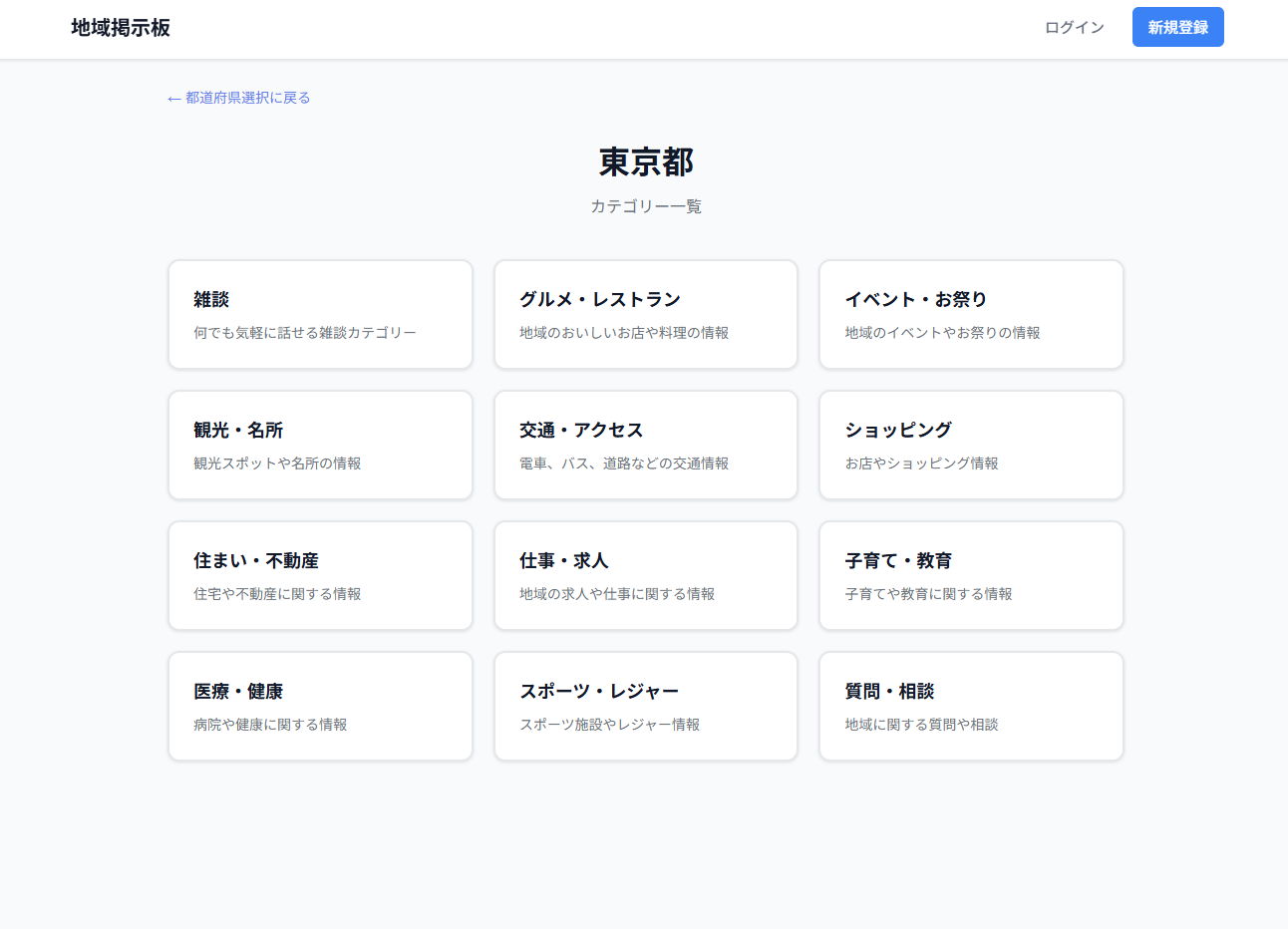Click the description under 雑談 card

pos(304,332)
